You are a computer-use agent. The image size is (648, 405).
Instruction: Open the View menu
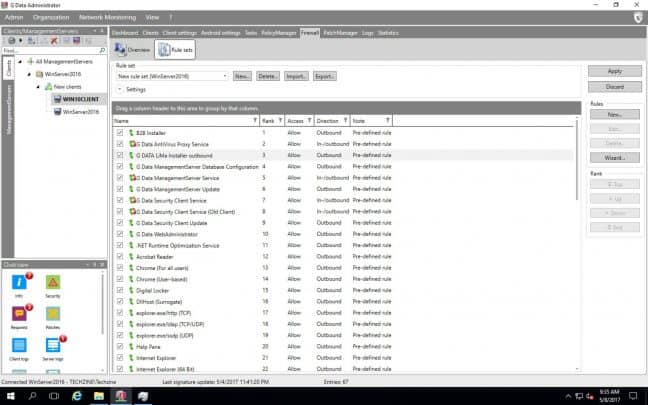tap(152, 17)
